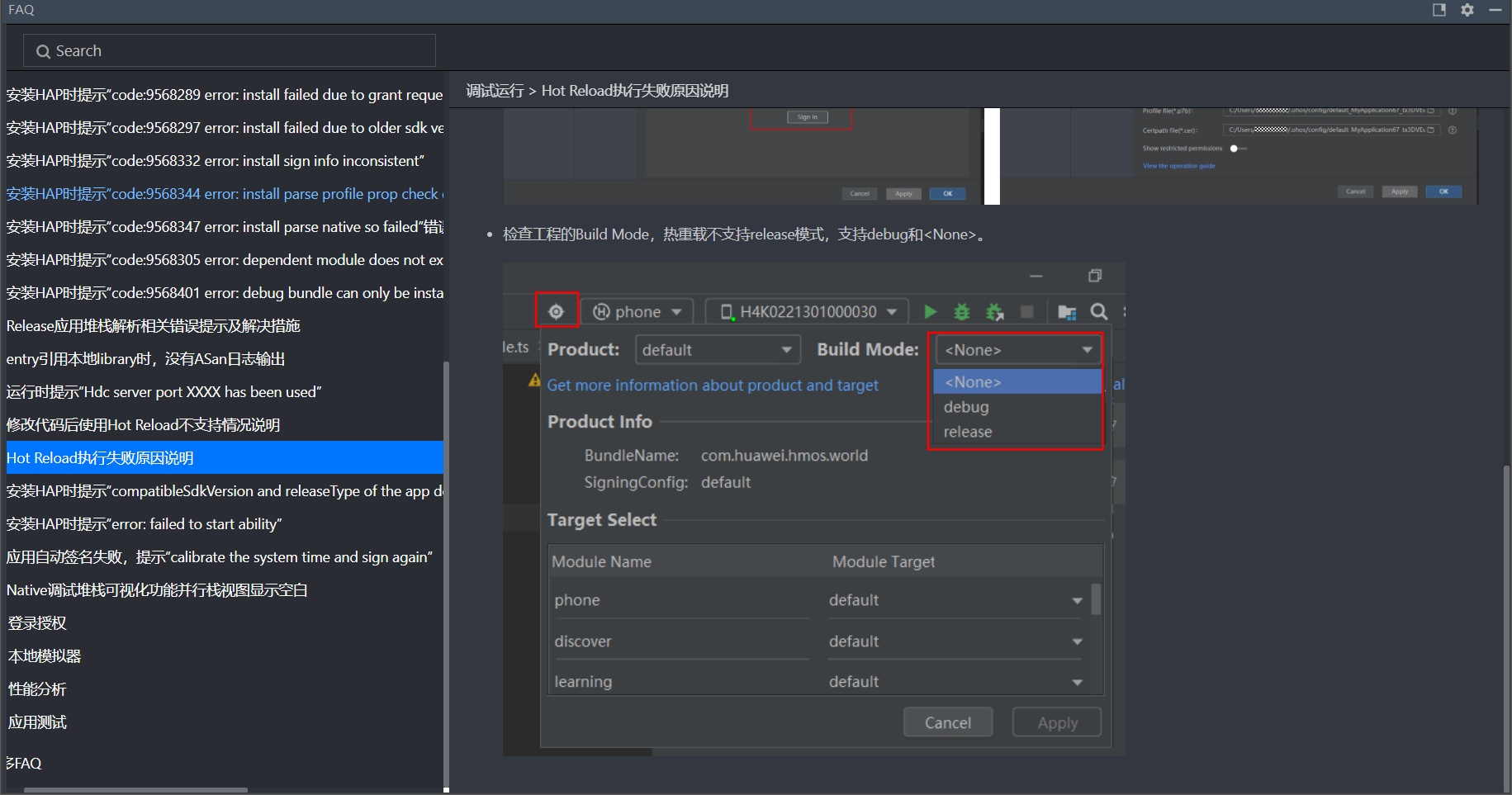Select release in Build Mode list
Image resolution: width=1512 pixels, height=795 pixels.
pyautogui.click(x=1017, y=432)
